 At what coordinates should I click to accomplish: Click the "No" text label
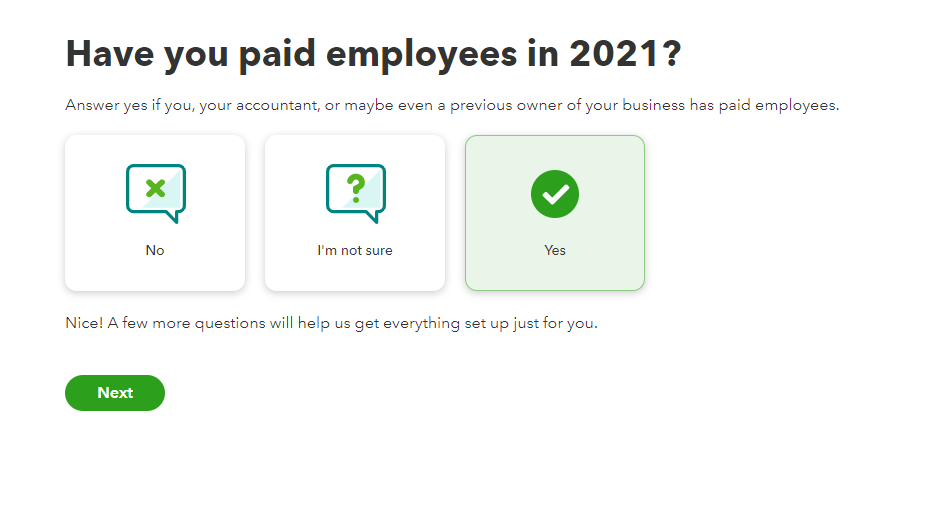pos(155,250)
